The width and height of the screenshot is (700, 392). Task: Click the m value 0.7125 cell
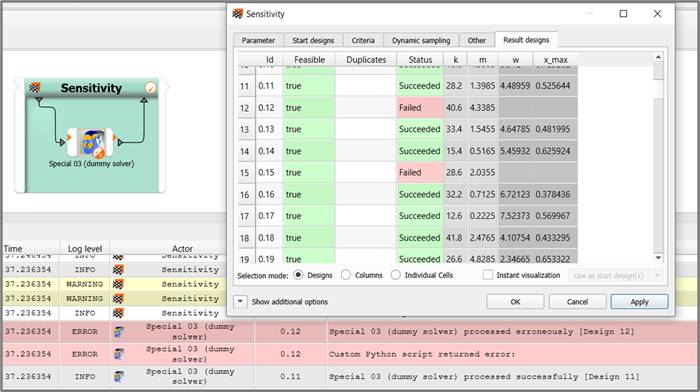(483, 194)
